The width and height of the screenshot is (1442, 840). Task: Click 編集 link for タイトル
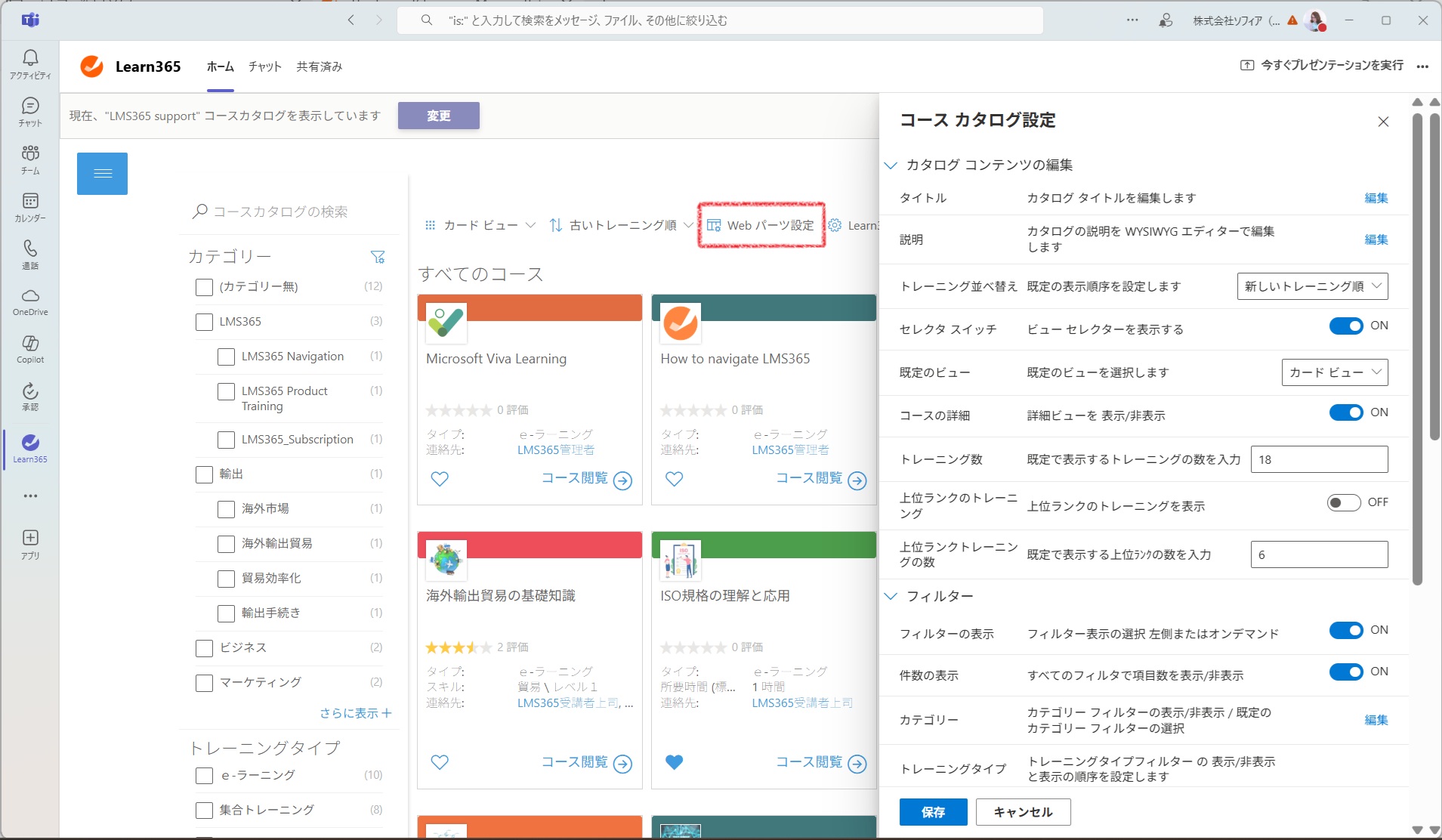click(x=1376, y=198)
